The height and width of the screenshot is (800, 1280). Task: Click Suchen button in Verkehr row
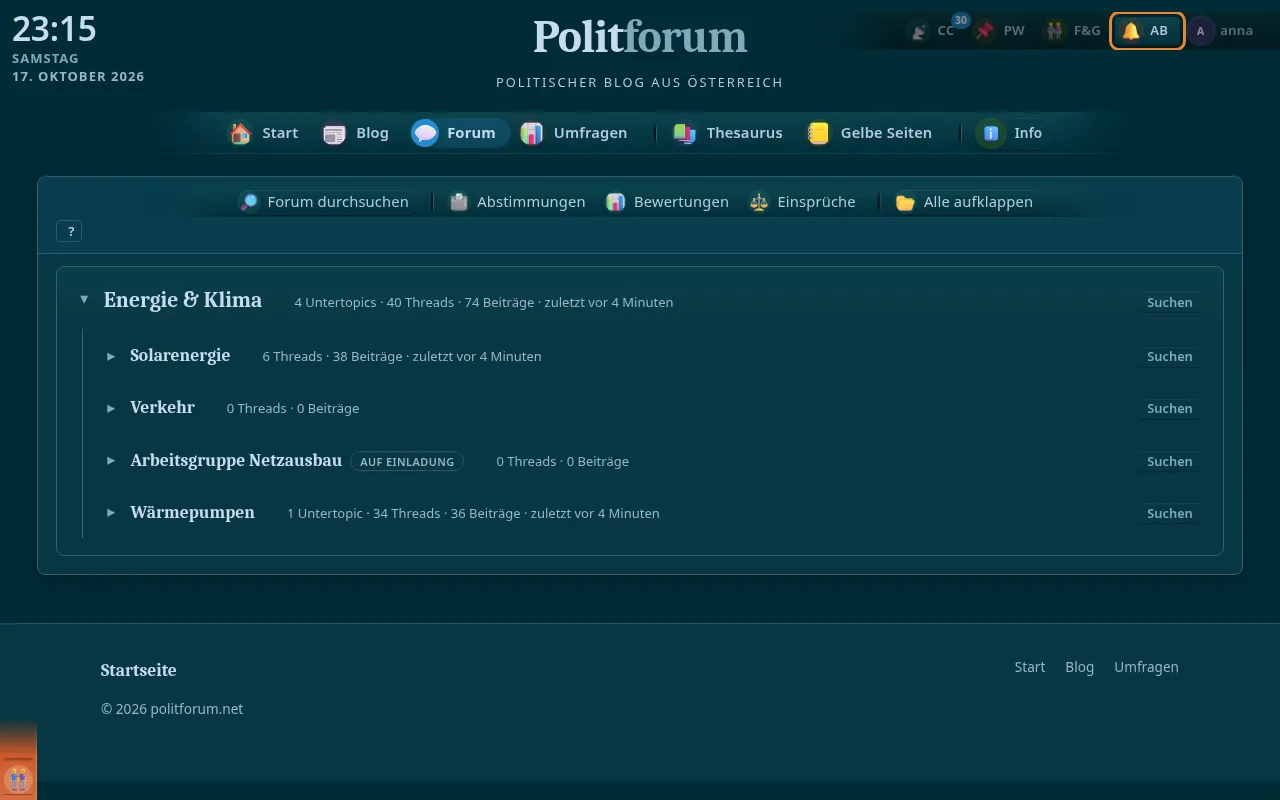1169,408
